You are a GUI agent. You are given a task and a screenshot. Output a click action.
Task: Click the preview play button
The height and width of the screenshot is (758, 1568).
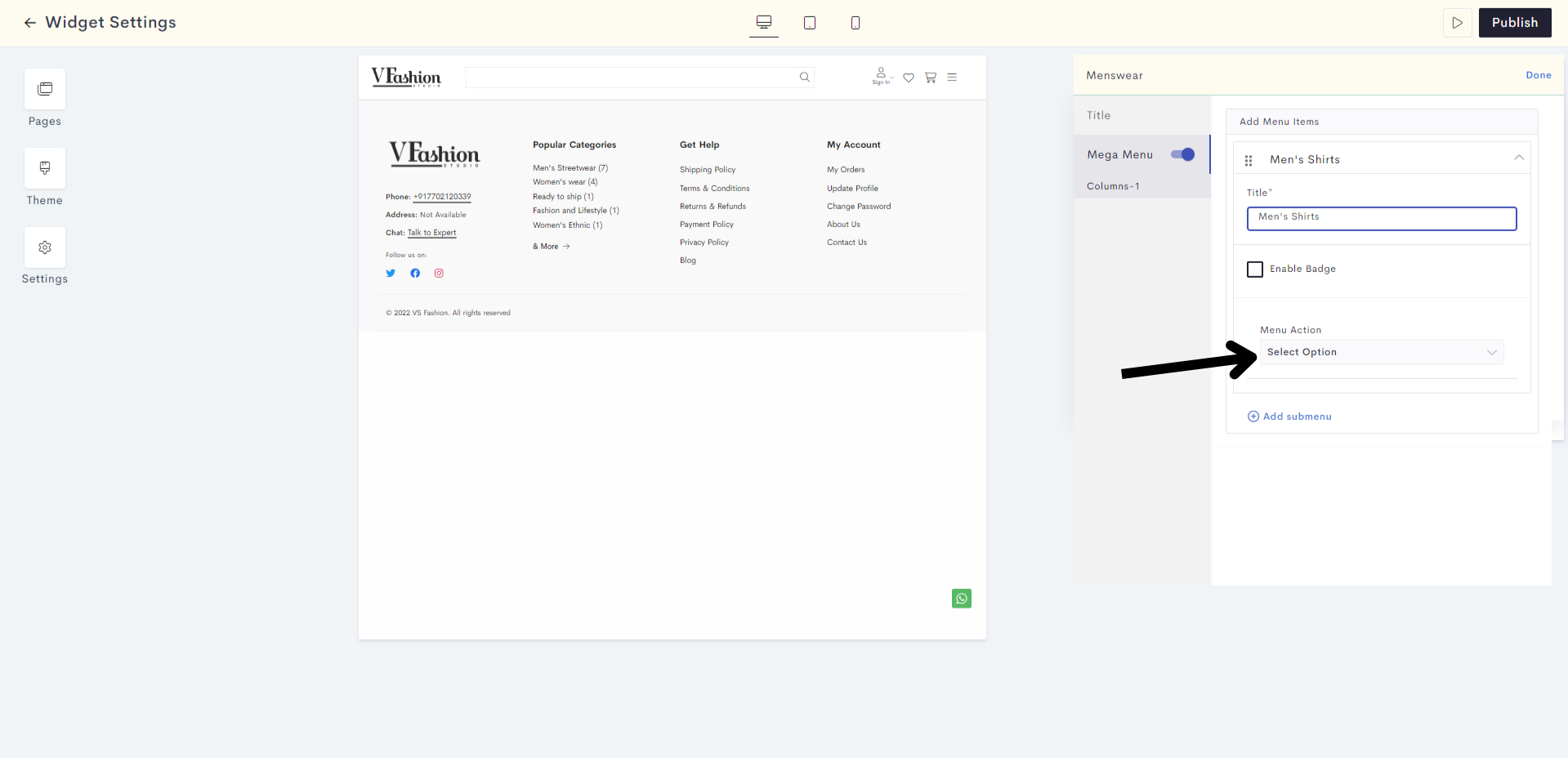click(x=1457, y=23)
